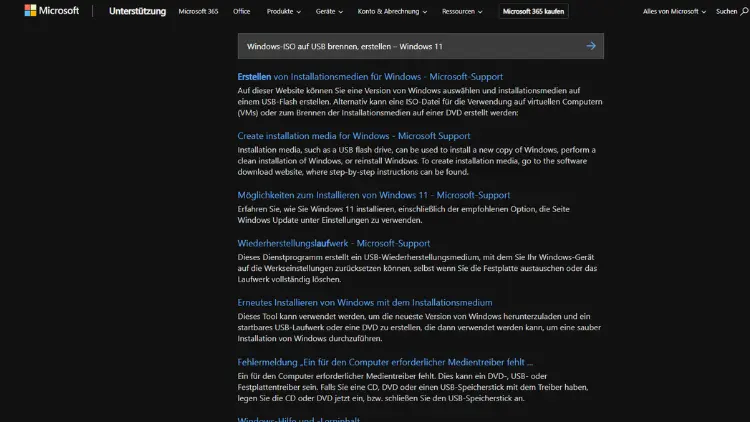Open the 'Wiederherstellungslaufwerk - Microsoft-Support' result
750x422 pixels.
pyautogui.click(x=334, y=243)
